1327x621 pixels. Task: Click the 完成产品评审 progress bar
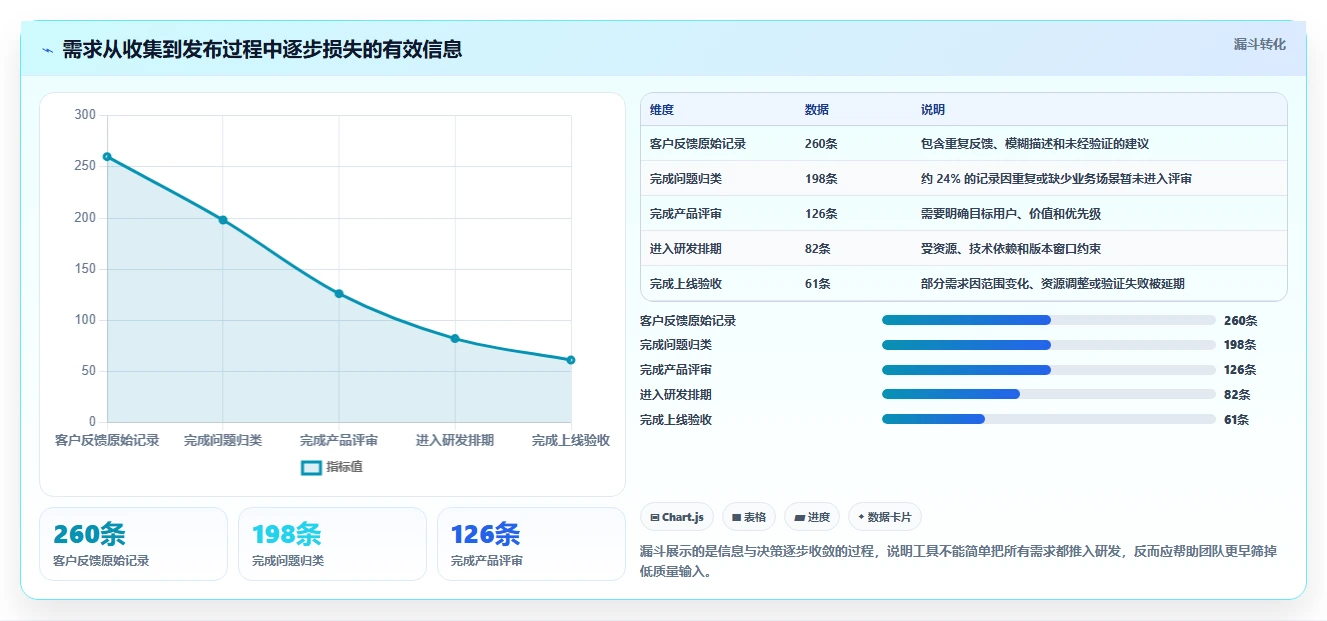coord(1049,370)
